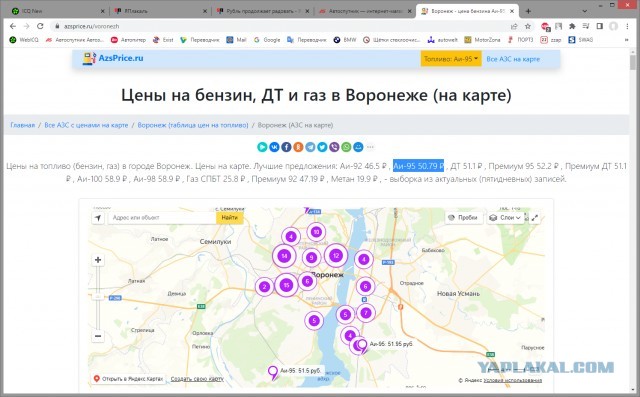Zoom out on the map
Image resolution: width=640 pixels, height=397 pixels.
[x=98, y=336]
